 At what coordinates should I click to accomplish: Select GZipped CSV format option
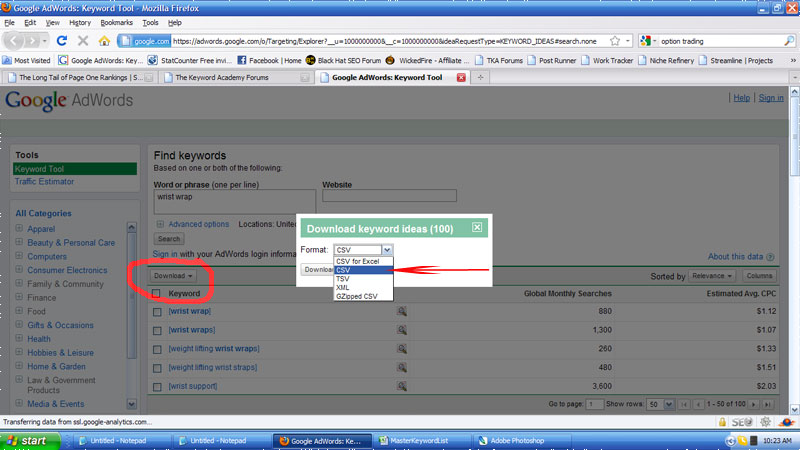coord(363,296)
